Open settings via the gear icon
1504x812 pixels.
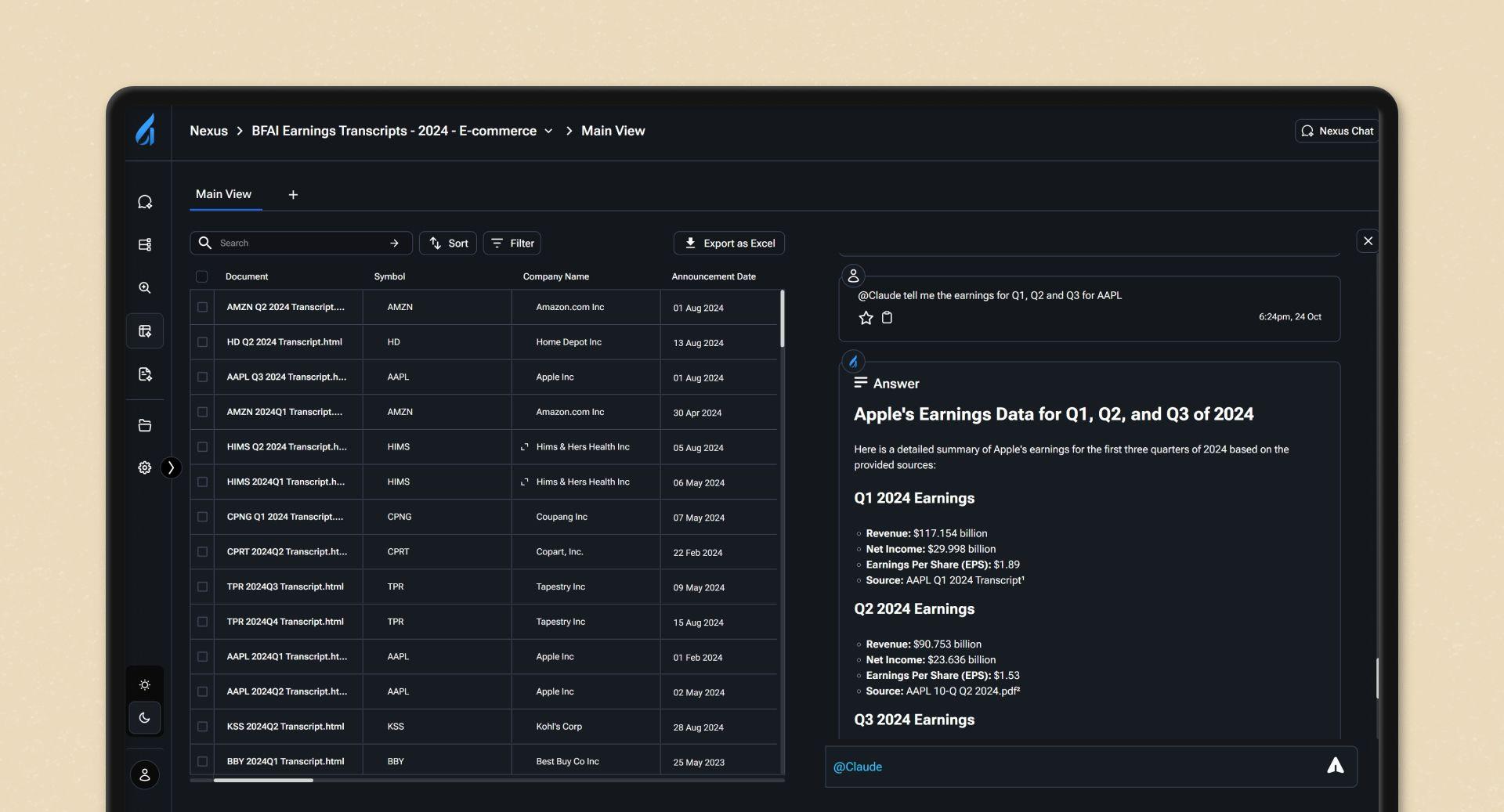[144, 467]
